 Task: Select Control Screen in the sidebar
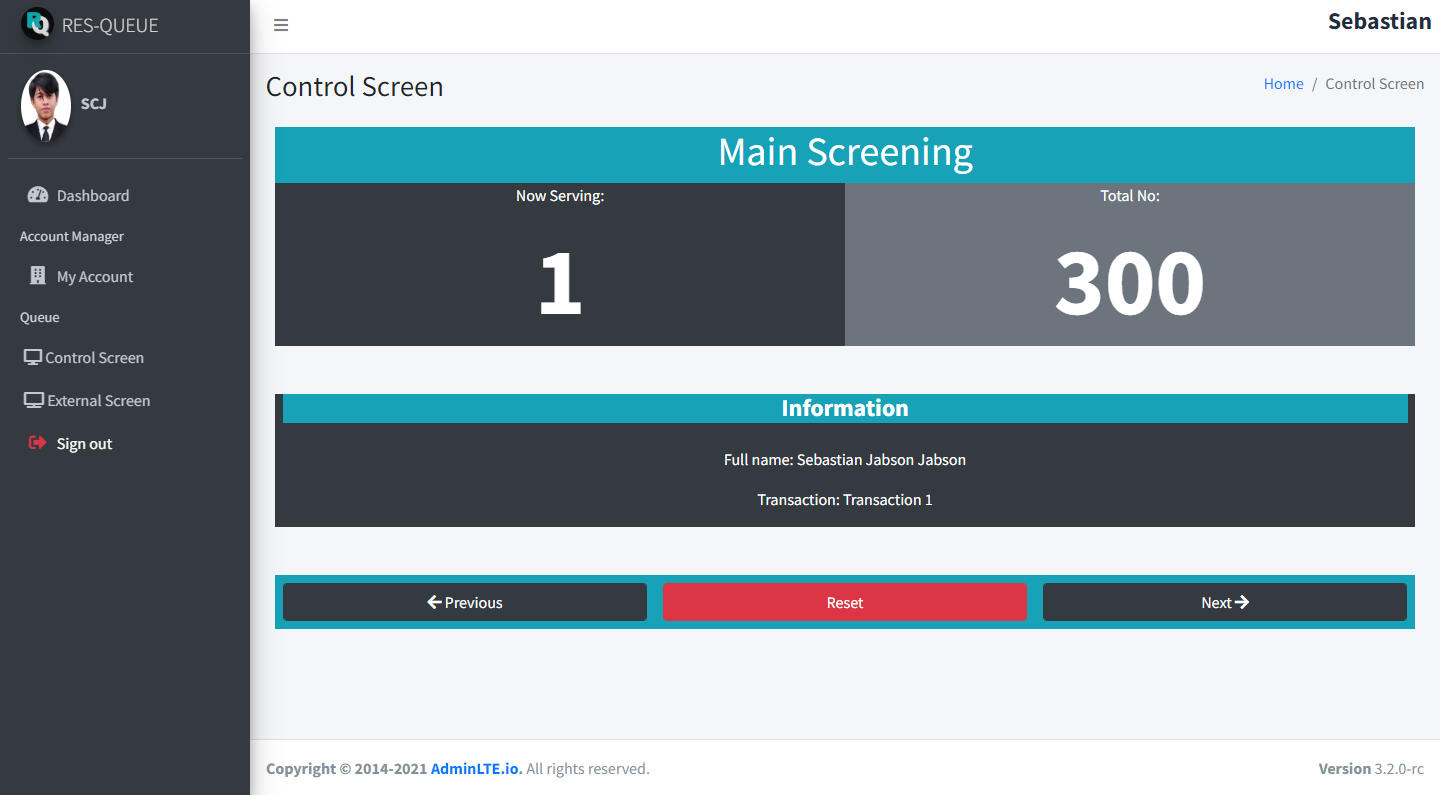point(125,357)
